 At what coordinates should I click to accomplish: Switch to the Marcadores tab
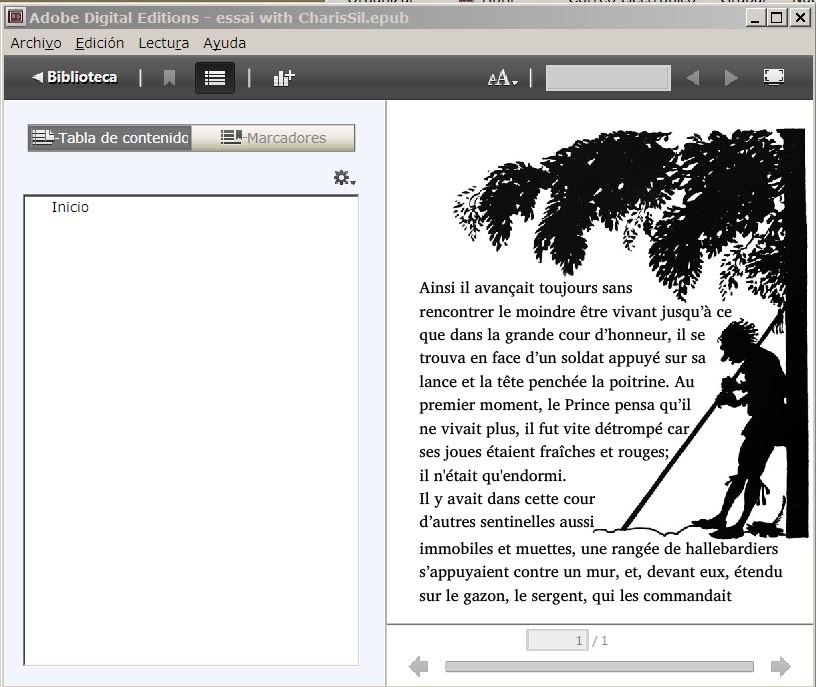tap(273, 138)
